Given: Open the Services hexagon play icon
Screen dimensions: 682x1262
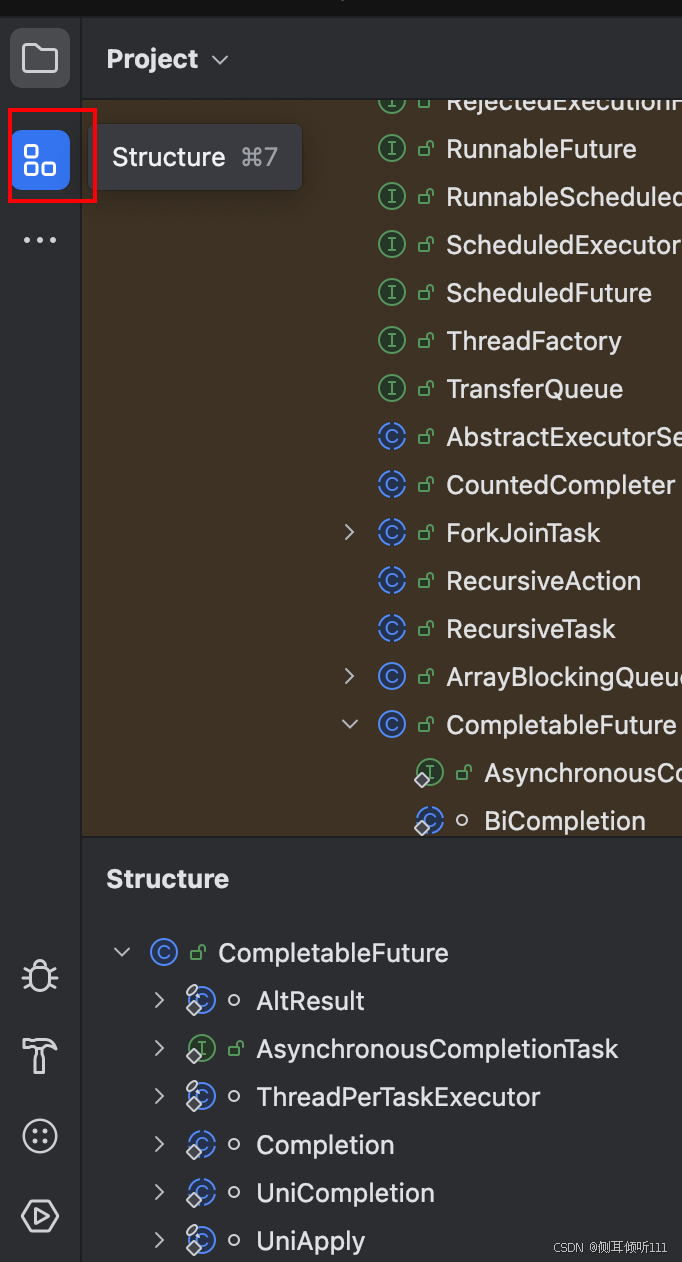Looking at the screenshot, I should 40,1216.
